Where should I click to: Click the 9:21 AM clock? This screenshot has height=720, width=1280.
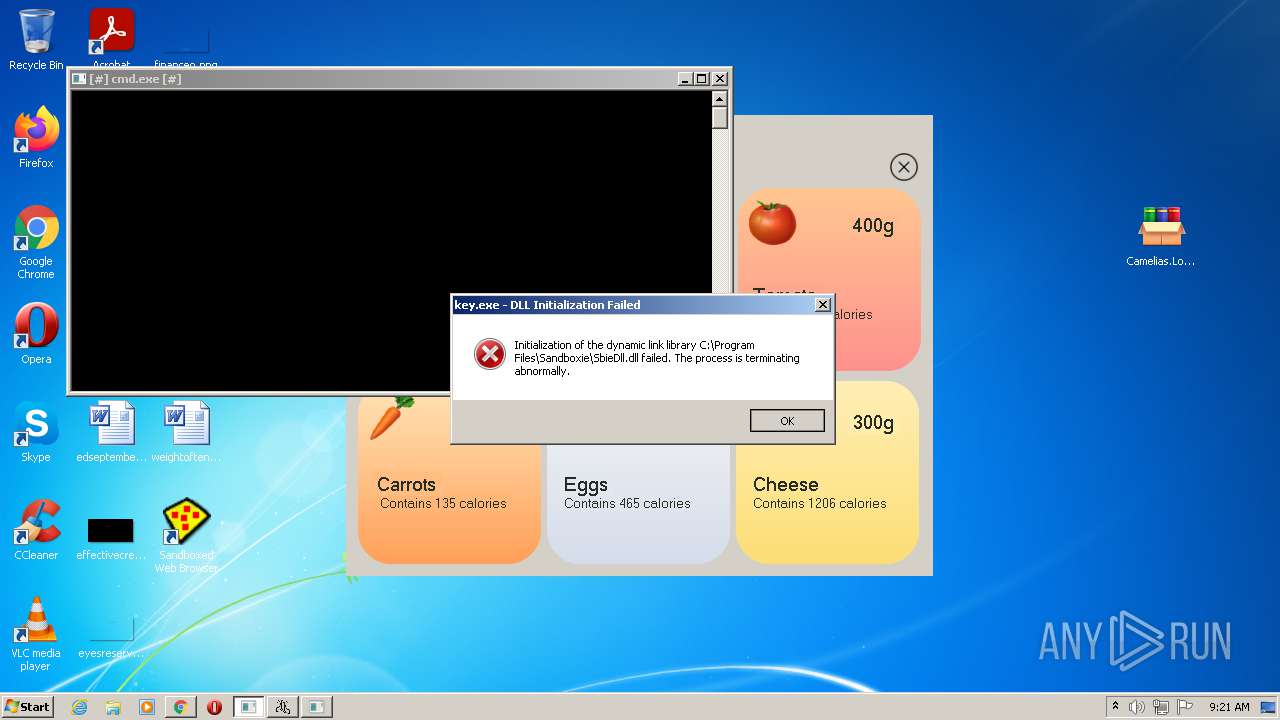coord(1229,707)
